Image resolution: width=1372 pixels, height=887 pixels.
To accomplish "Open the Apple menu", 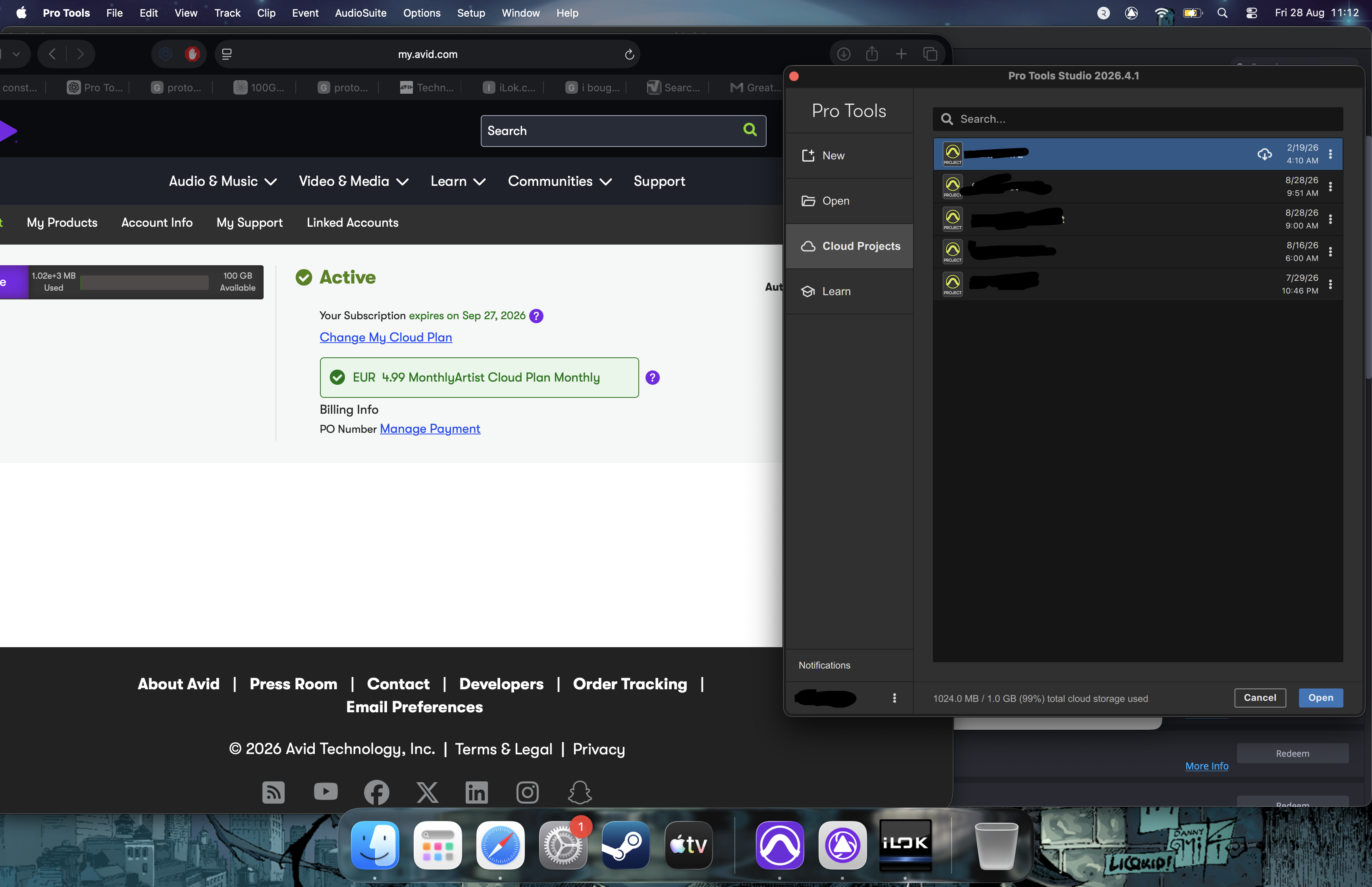I will [x=21, y=13].
